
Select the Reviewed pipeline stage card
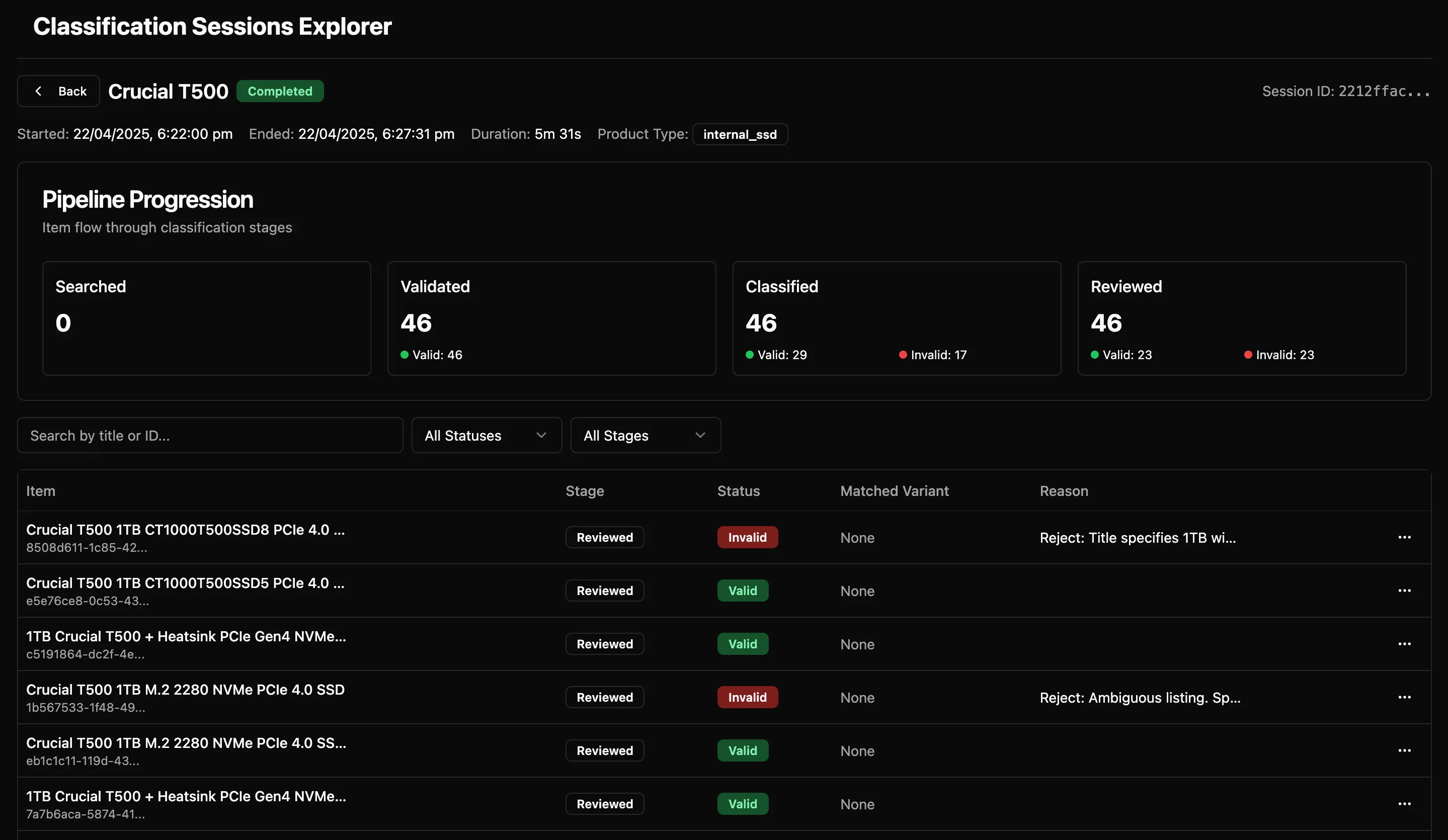(1241, 318)
